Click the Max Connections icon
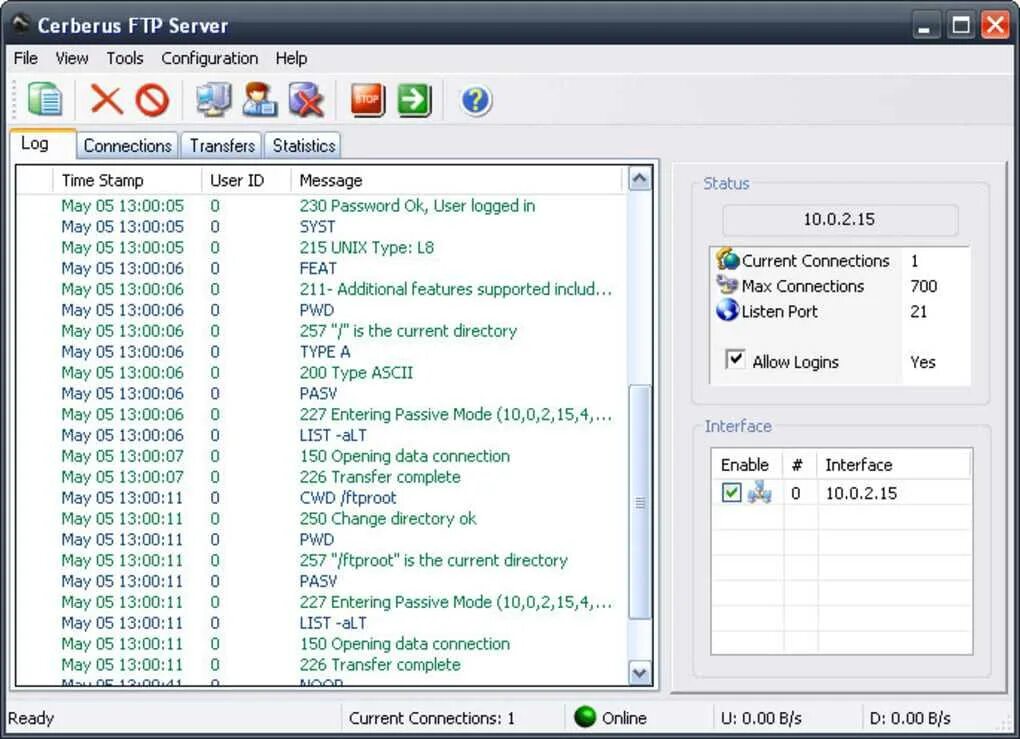The height and width of the screenshot is (739, 1020). 727,285
